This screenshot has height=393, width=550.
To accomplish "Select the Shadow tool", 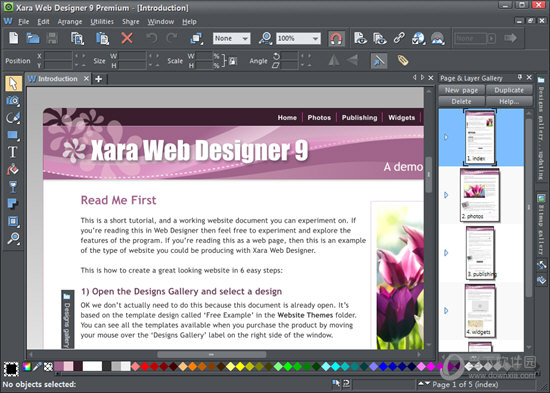I will click(13, 204).
